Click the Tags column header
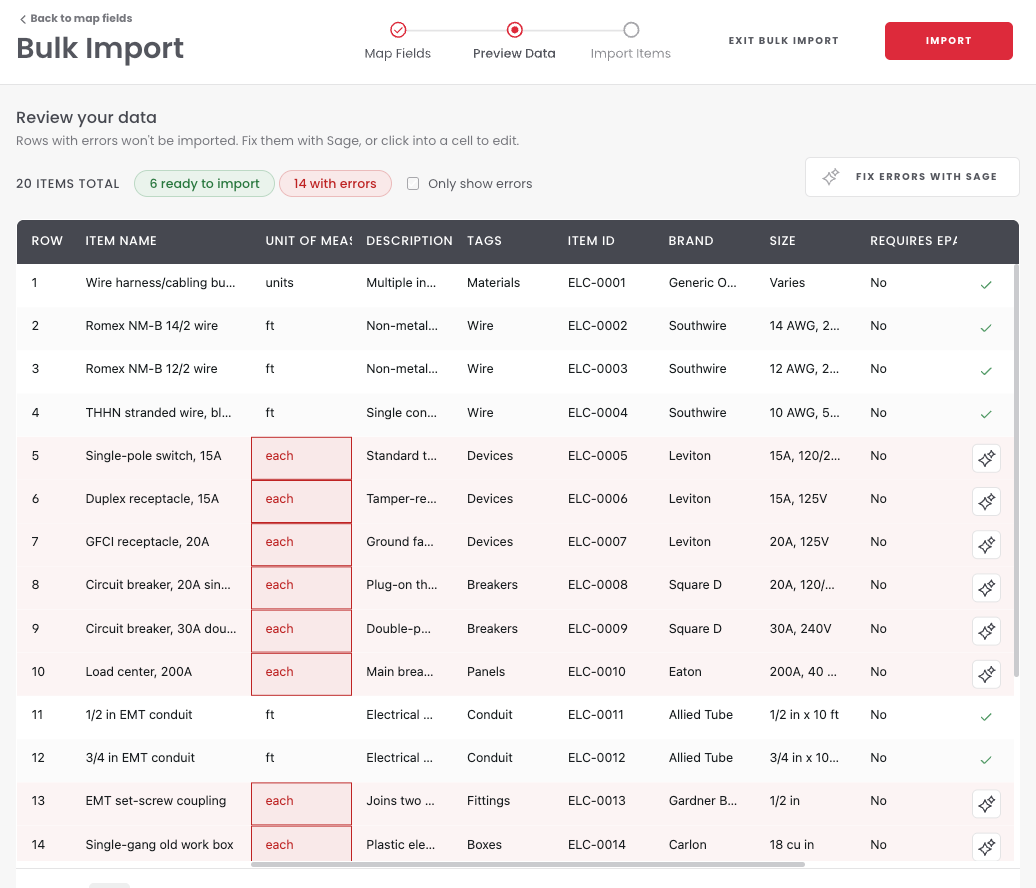This screenshot has height=888, width=1036. (x=484, y=241)
